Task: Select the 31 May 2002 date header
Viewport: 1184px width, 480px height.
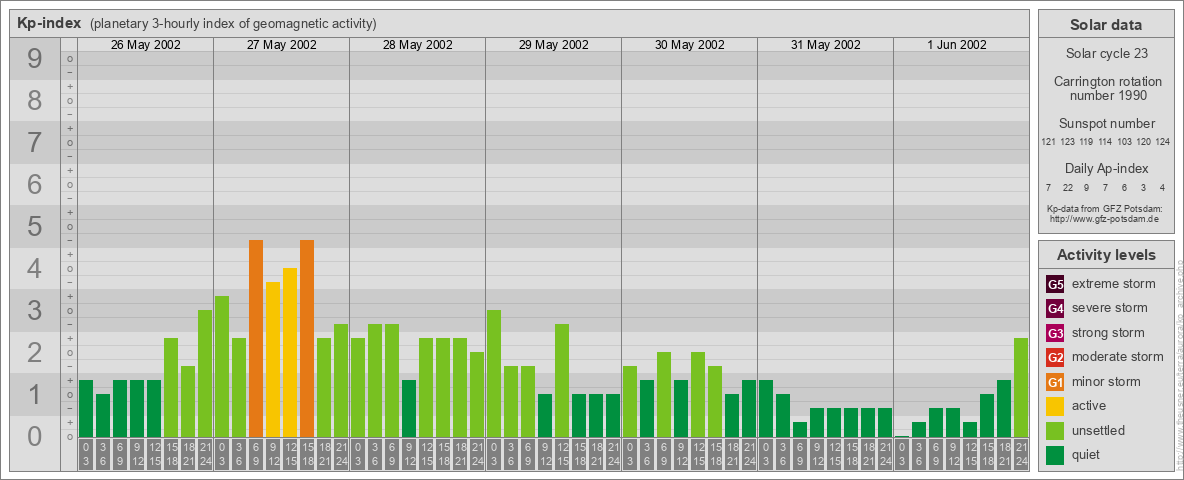Action: (x=825, y=45)
